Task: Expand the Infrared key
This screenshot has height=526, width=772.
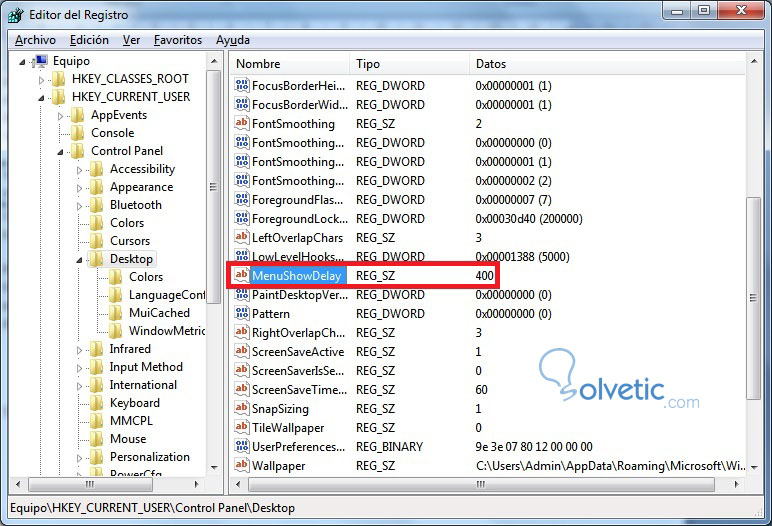Action: point(80,350)
